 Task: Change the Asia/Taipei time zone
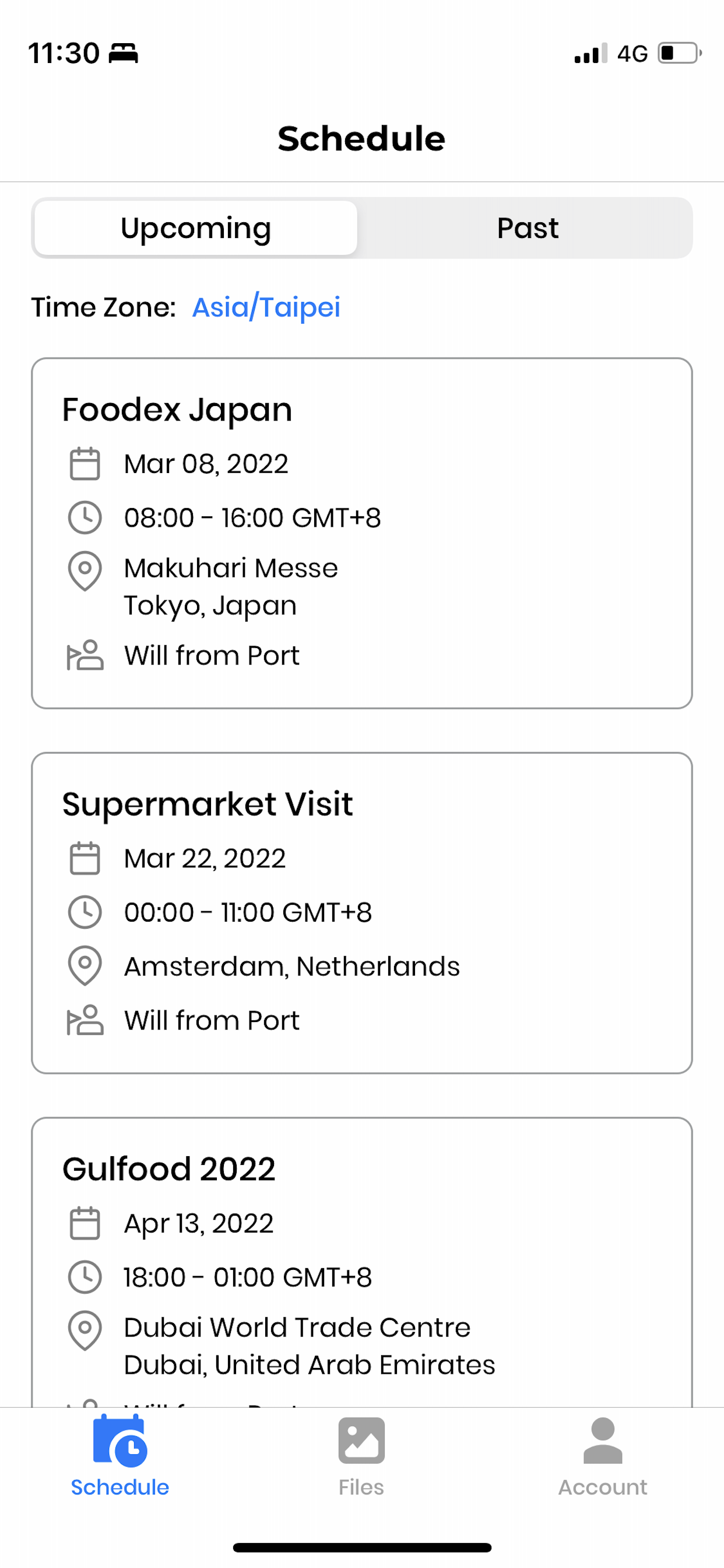click(266, 307)
